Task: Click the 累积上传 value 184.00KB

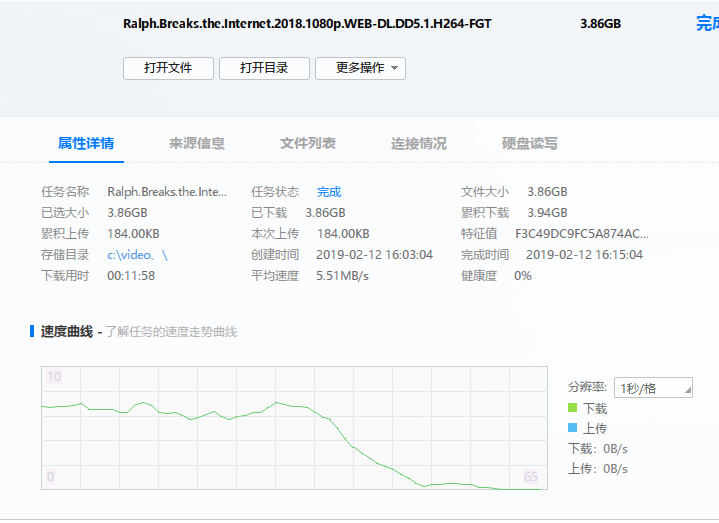Action: point(133,234)
